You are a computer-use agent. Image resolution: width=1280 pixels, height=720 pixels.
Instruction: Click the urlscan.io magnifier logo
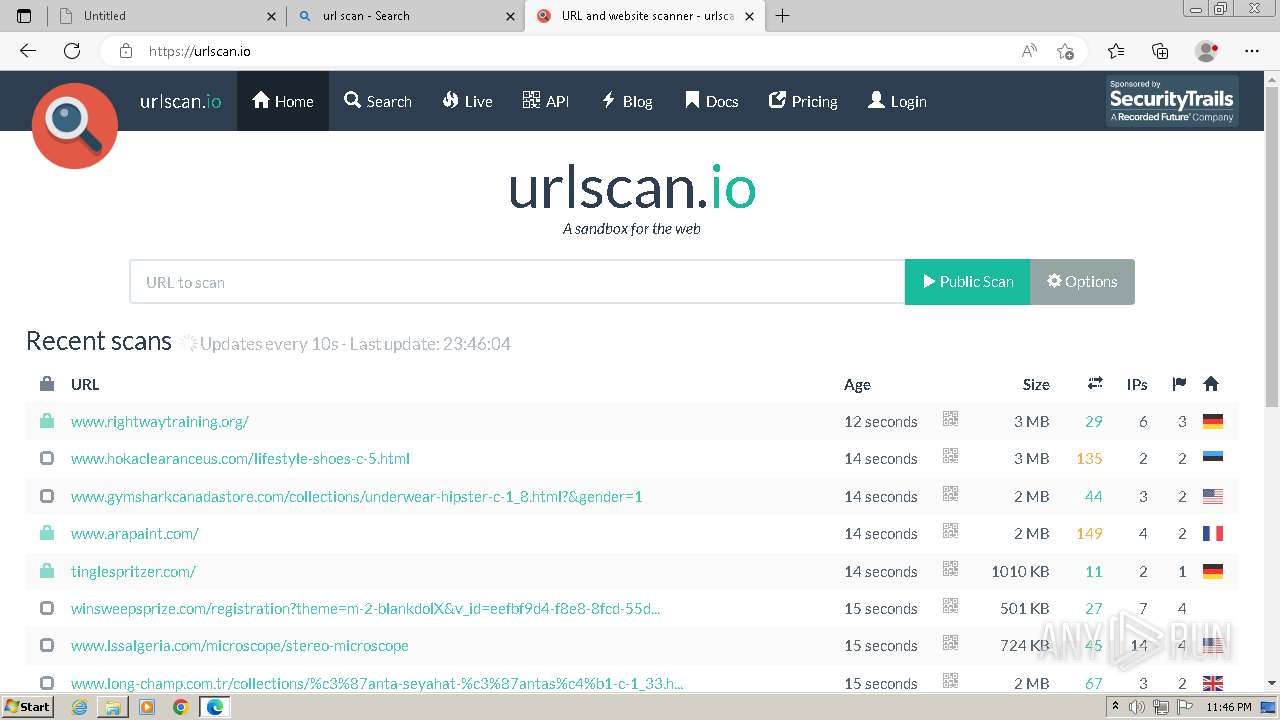(x=75, y=125)
